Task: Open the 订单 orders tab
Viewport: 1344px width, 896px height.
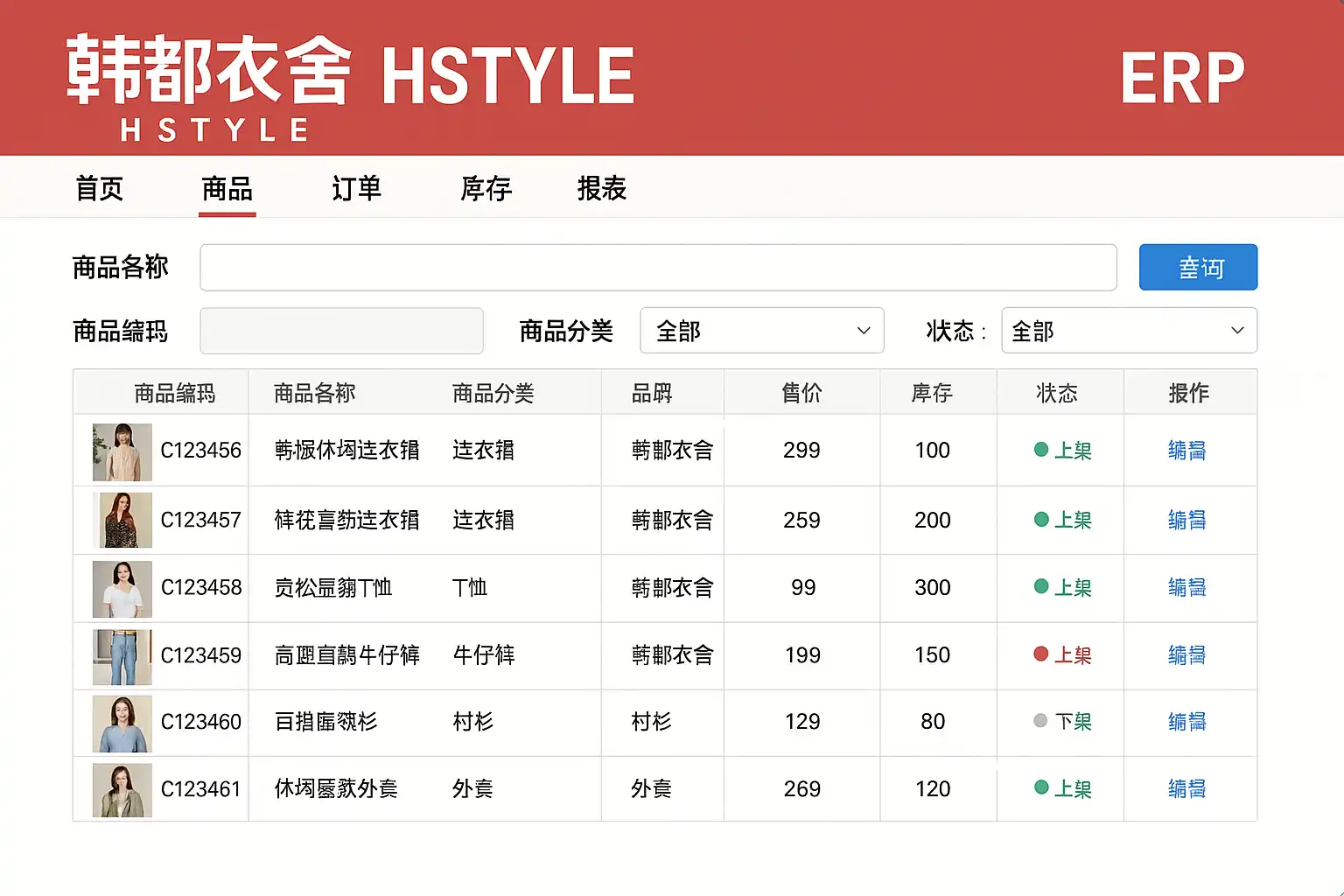Action: [x=356, y=188]
